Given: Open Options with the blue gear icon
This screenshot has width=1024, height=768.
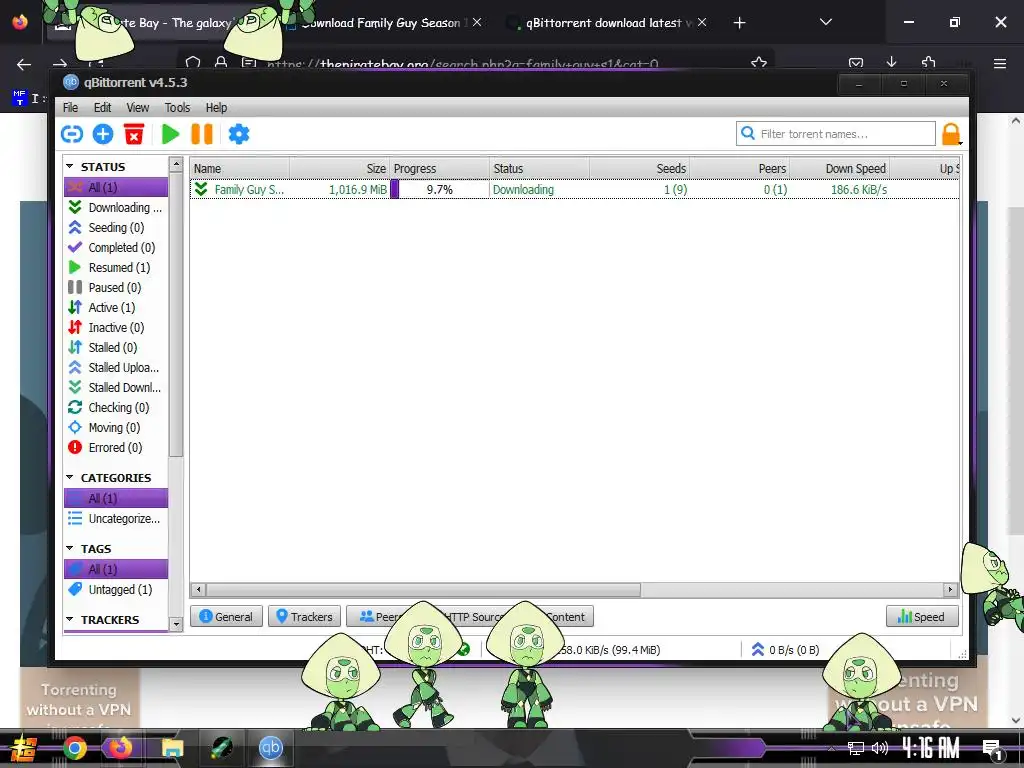Looking at the screenshot, I should [238, 134].
